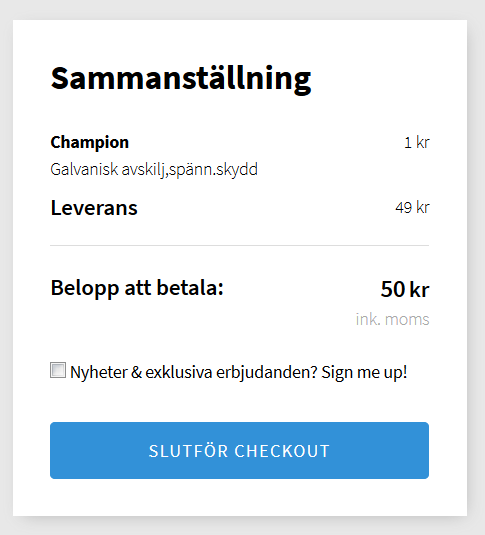Click the 1 kr product price

point(416,142)
